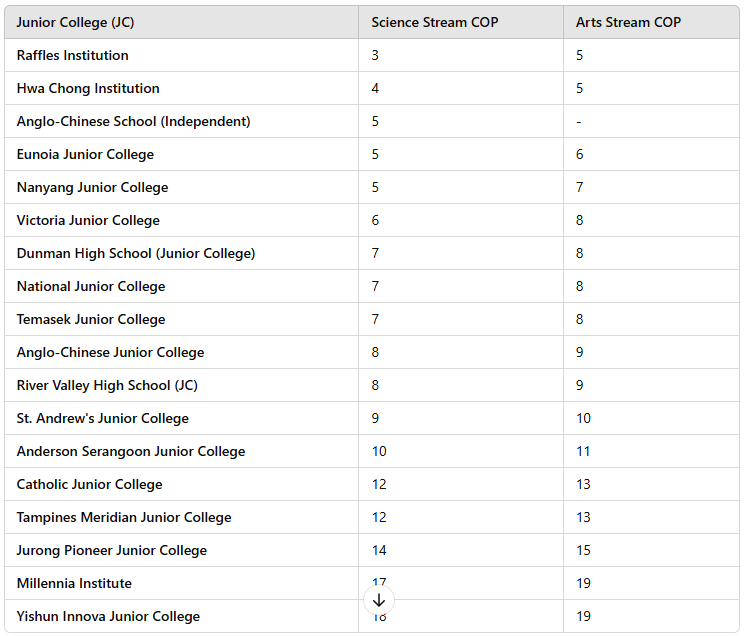Select the Science Stream COP column header
This screenshot has width=746, height=636.
(434, 22)
